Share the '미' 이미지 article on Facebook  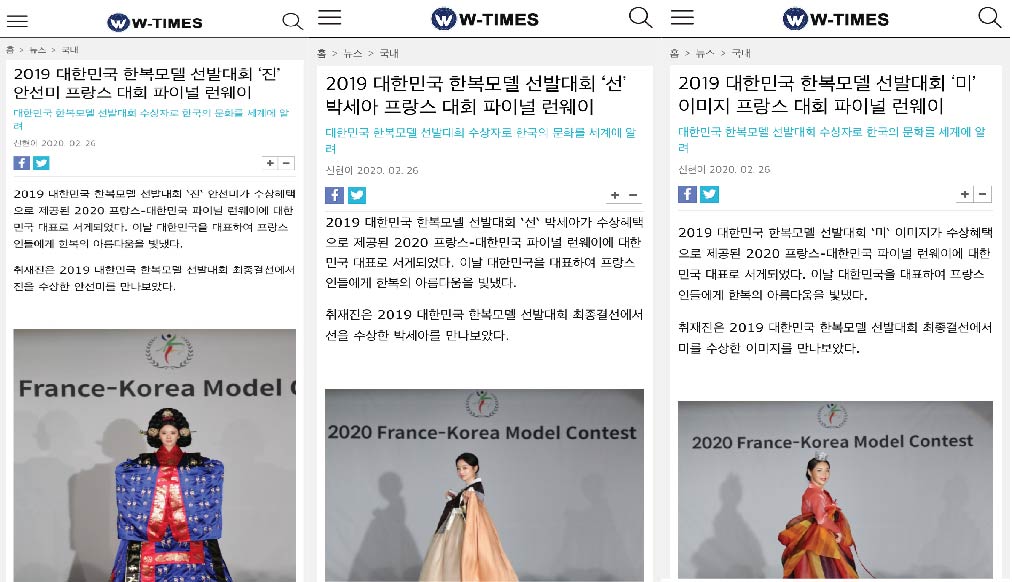pyautogui.click(x=687, y=194)
